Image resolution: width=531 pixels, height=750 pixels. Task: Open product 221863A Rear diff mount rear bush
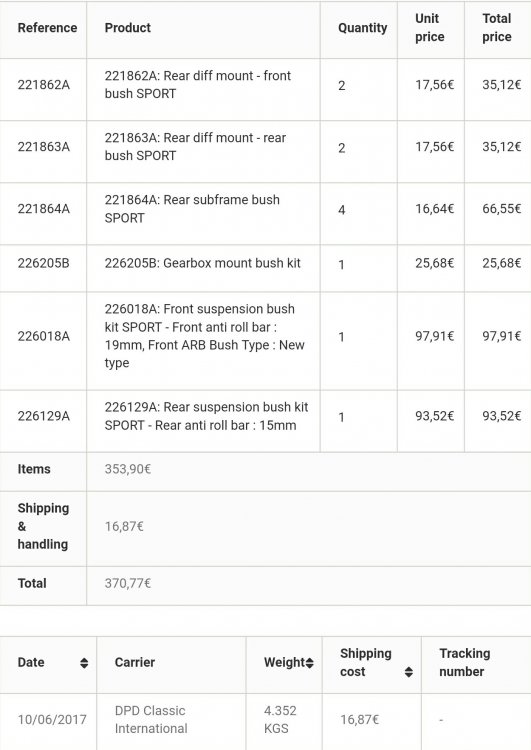tap(195, 147)
